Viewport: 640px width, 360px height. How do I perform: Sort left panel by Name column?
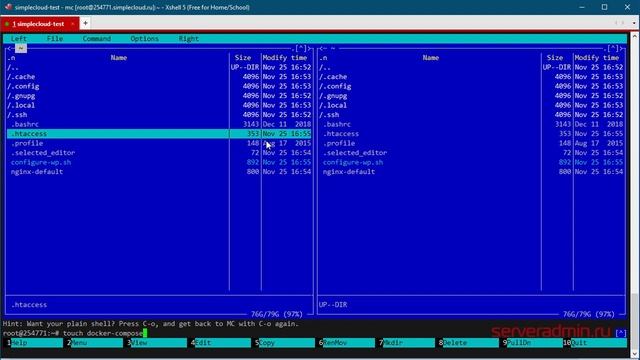tap(118, 58)
